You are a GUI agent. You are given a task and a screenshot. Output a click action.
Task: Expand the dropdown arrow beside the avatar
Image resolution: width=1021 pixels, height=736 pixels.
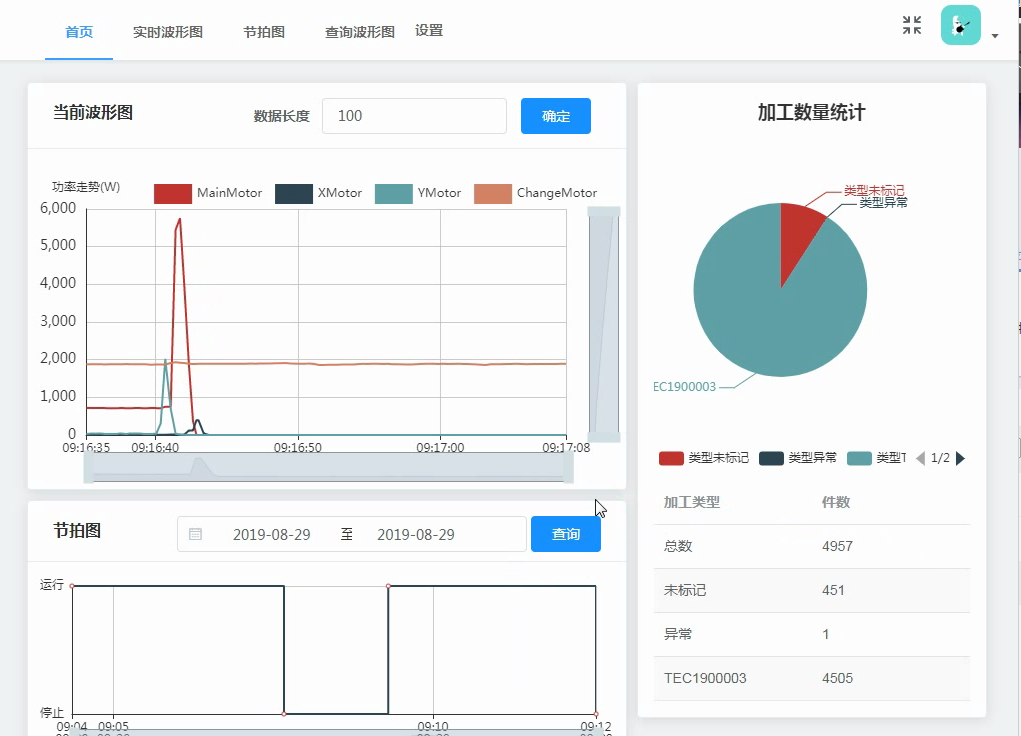pyautogui.click(x=994, y=36)
